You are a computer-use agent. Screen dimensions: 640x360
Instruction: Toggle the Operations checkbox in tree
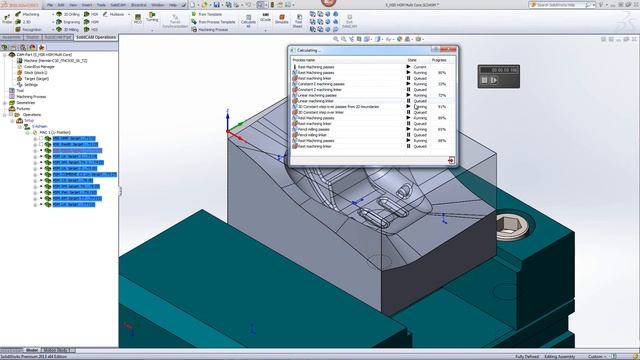11,115
